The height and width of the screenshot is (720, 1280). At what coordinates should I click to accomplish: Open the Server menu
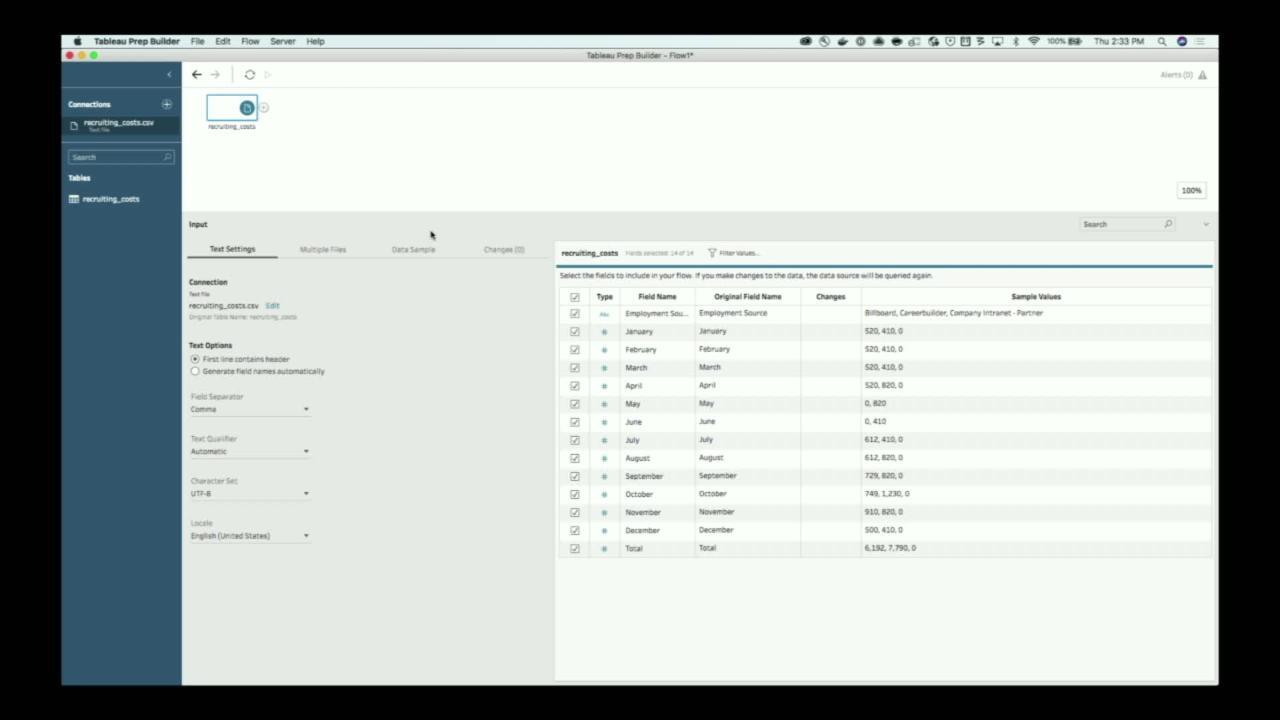coord(283,42)
